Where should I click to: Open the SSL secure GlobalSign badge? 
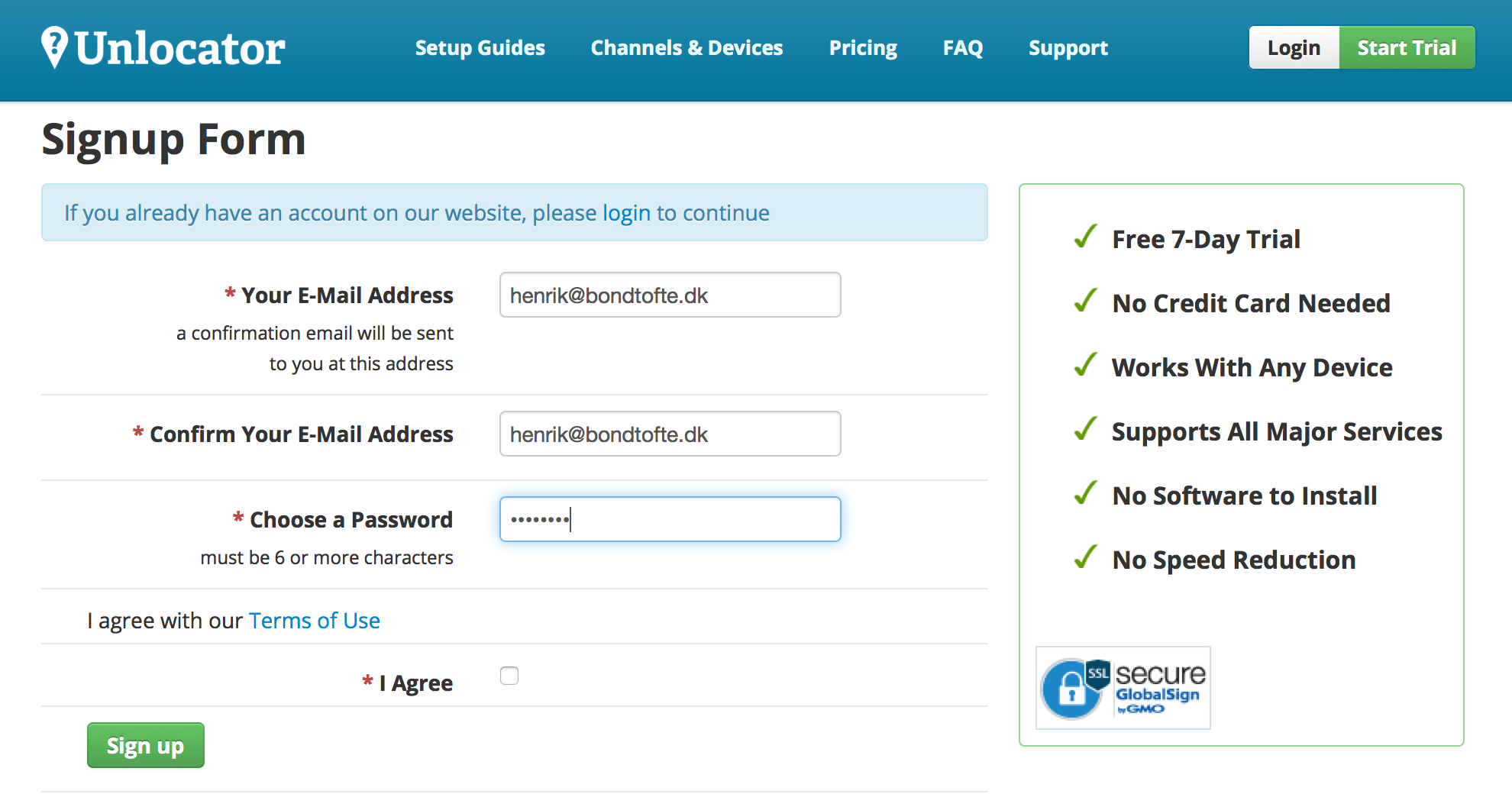(x=1123, y=688)
